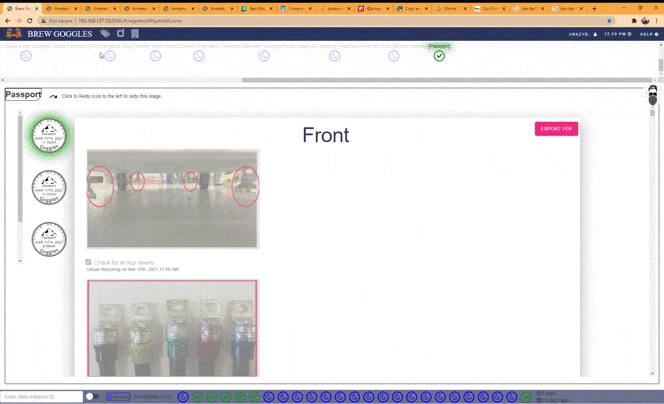Click the stamp list vertical scrollbar
Viewport: 664px width, 404px height.
(20, 168)
